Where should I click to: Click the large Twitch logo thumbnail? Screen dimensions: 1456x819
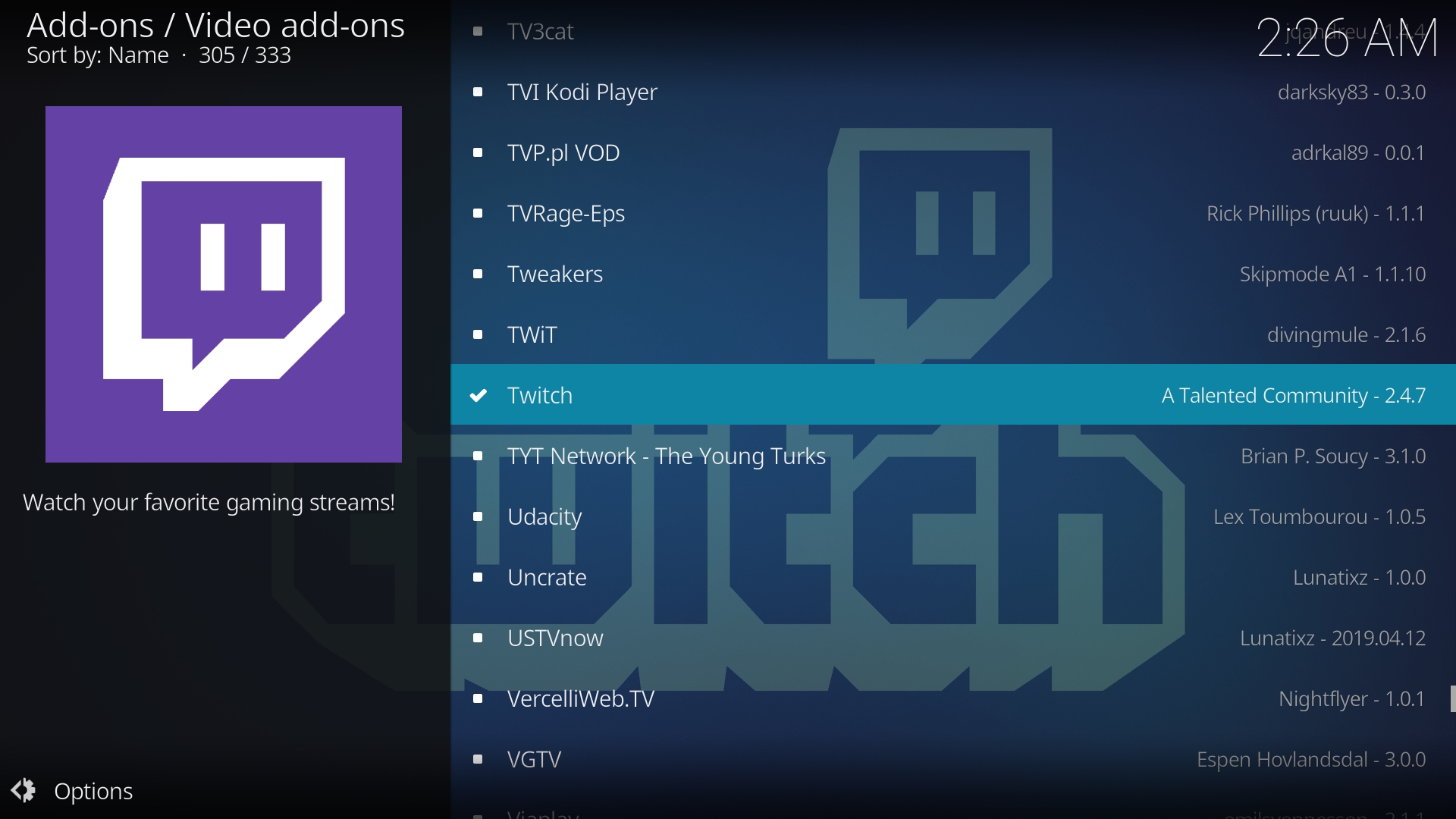(x=224, y=284)
